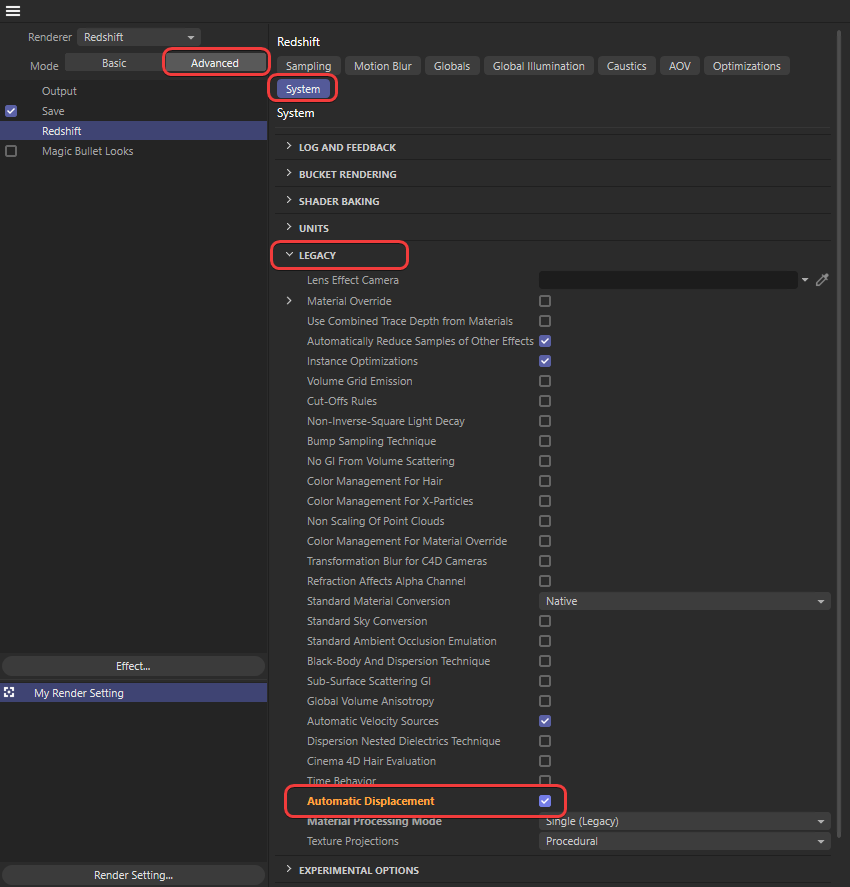Disable Automatically Reduce Samples of Other Effects
This screenshot has height=887, width=850.
[x=545, y=341]
